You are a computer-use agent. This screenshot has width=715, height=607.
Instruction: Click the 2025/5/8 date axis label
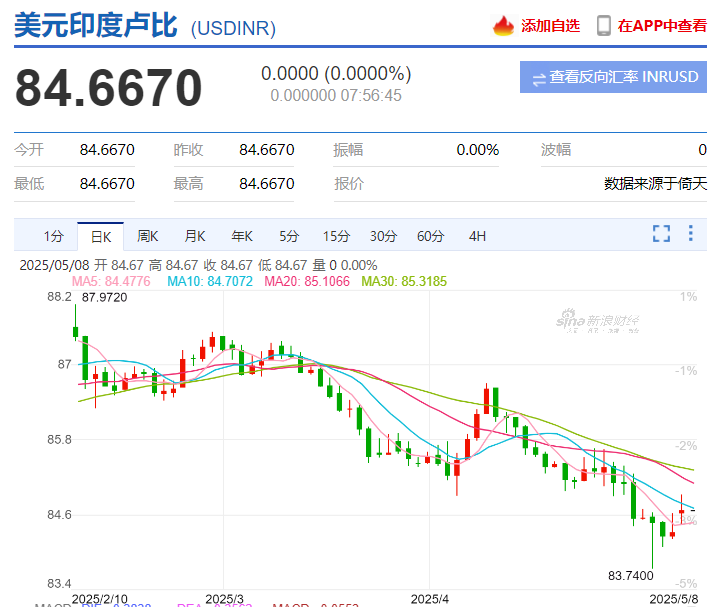click(x=674, y=599)
